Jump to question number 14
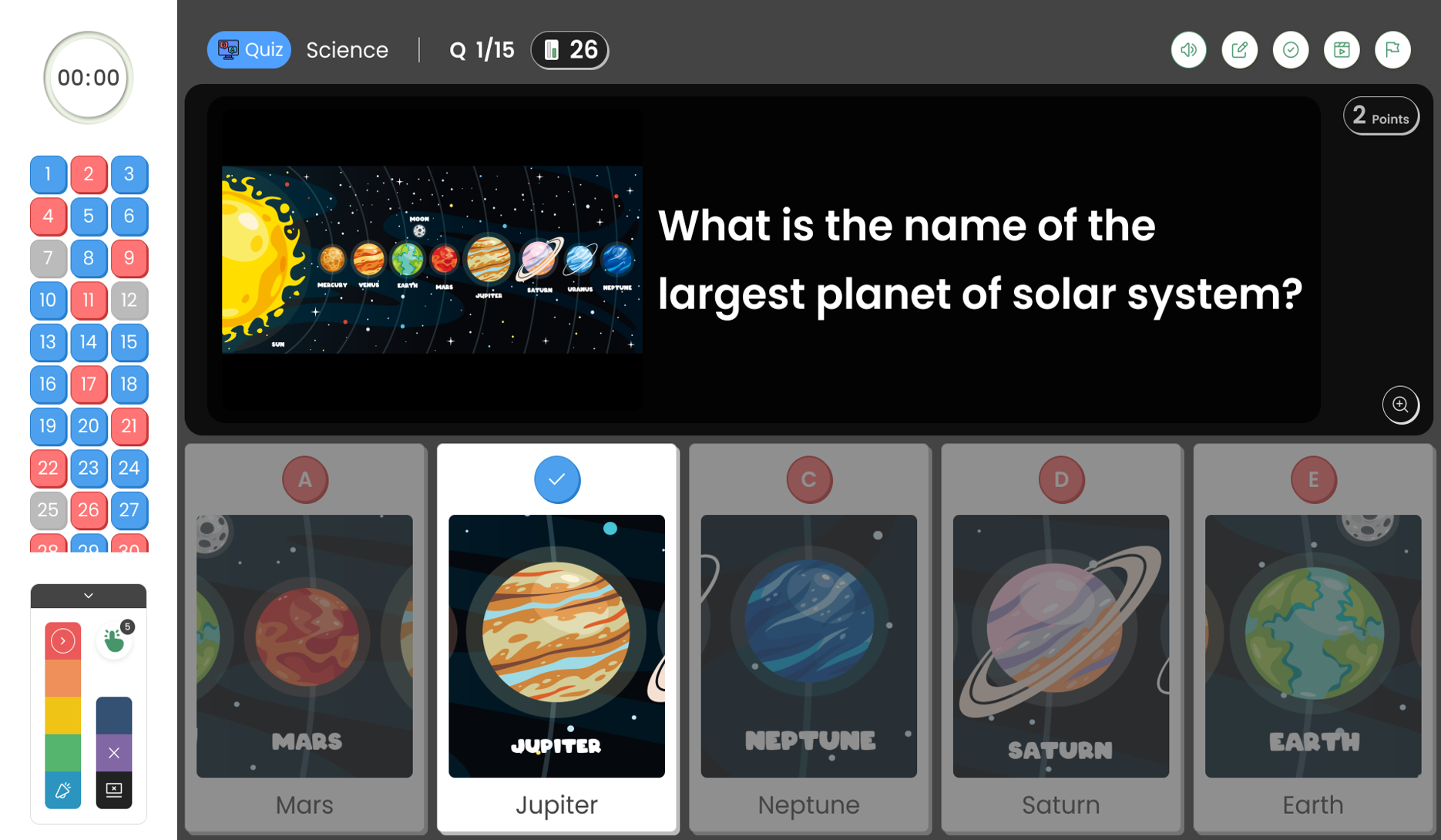 click(x=89, y=342)
